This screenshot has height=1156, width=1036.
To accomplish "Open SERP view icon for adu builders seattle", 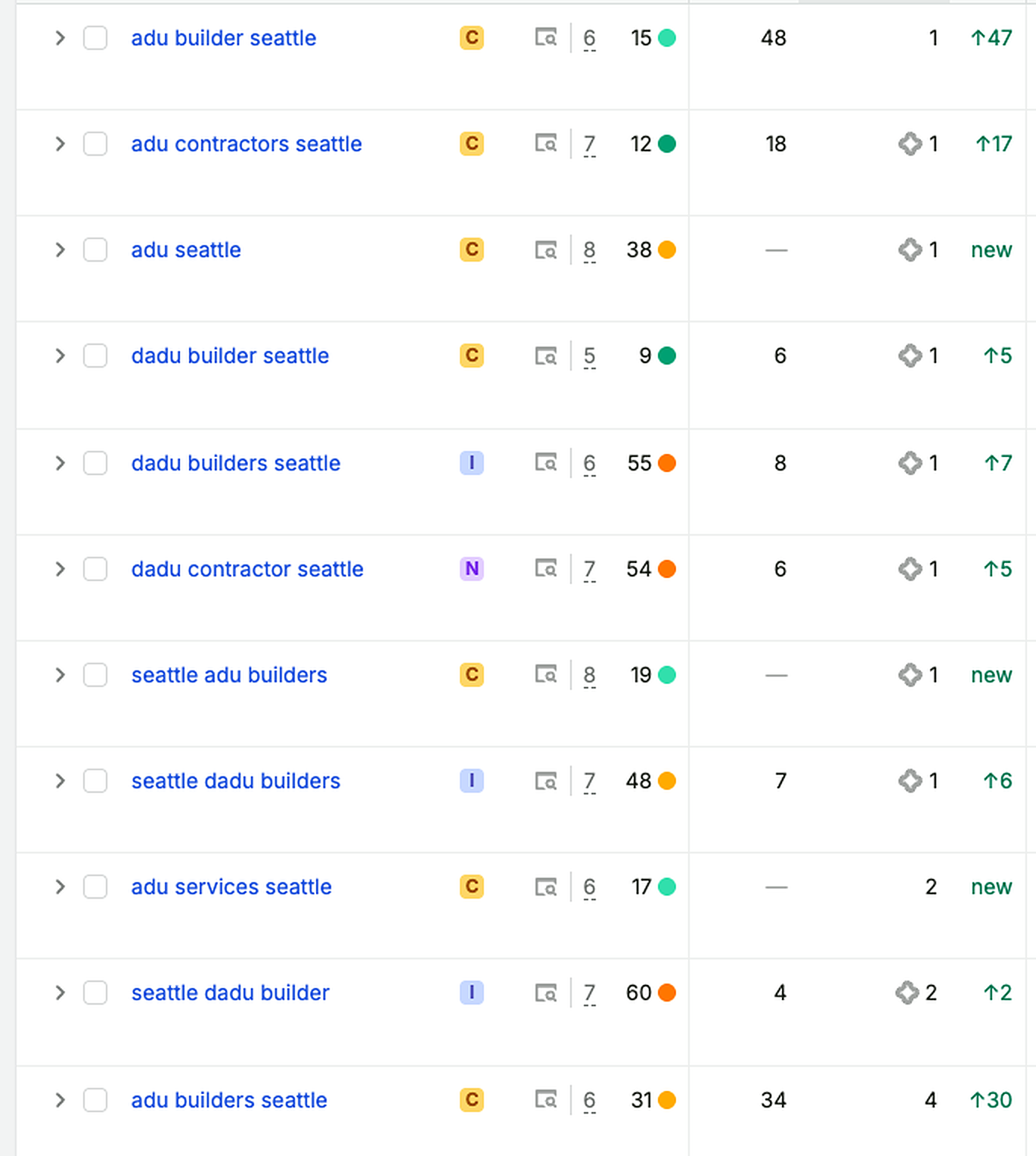I will 546,1100.
